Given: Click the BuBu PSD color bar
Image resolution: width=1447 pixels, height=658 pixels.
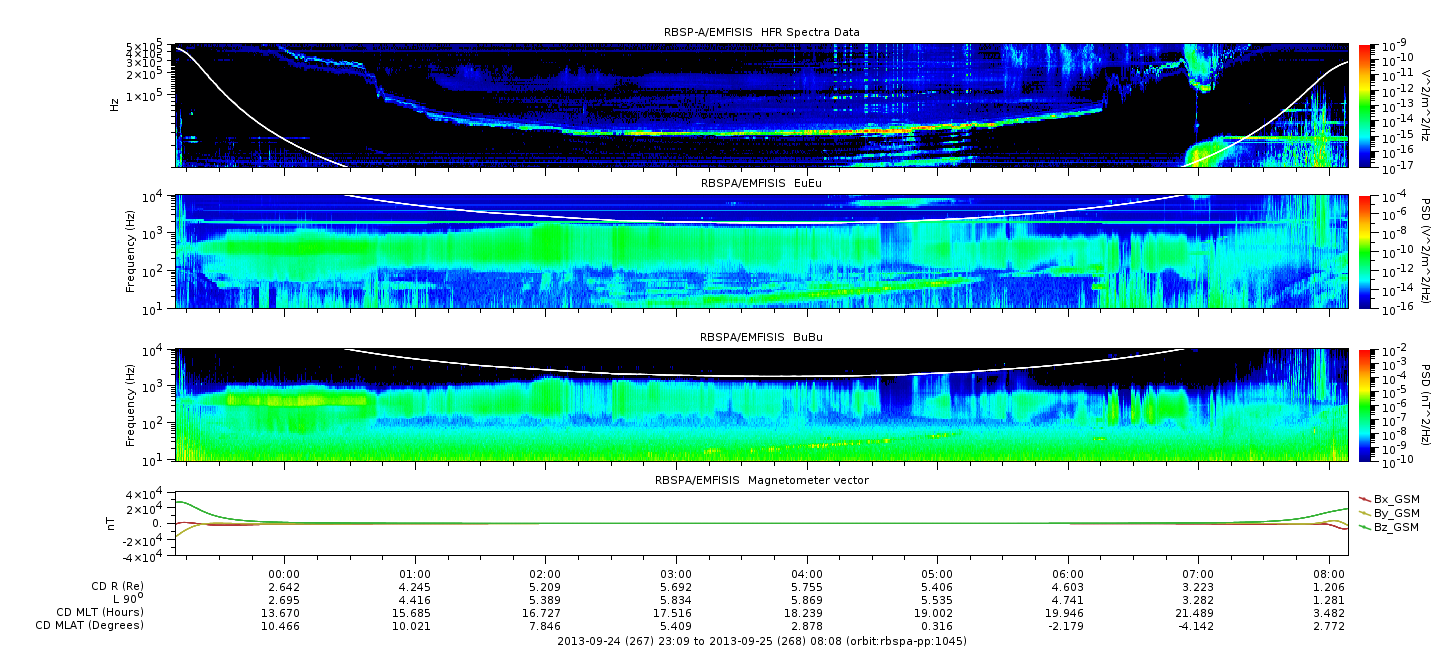Looking at the screenshot, I should click(x=1364, y=404).
